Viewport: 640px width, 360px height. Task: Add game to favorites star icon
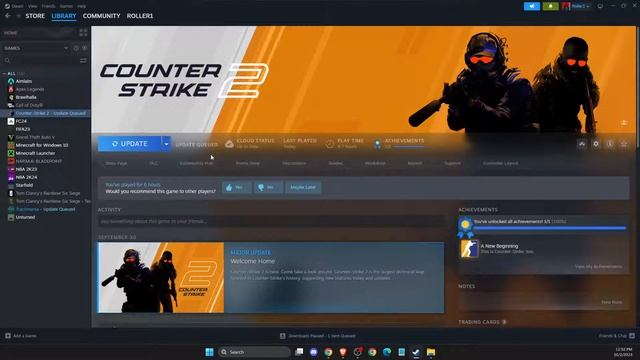(x=624, y=144)
